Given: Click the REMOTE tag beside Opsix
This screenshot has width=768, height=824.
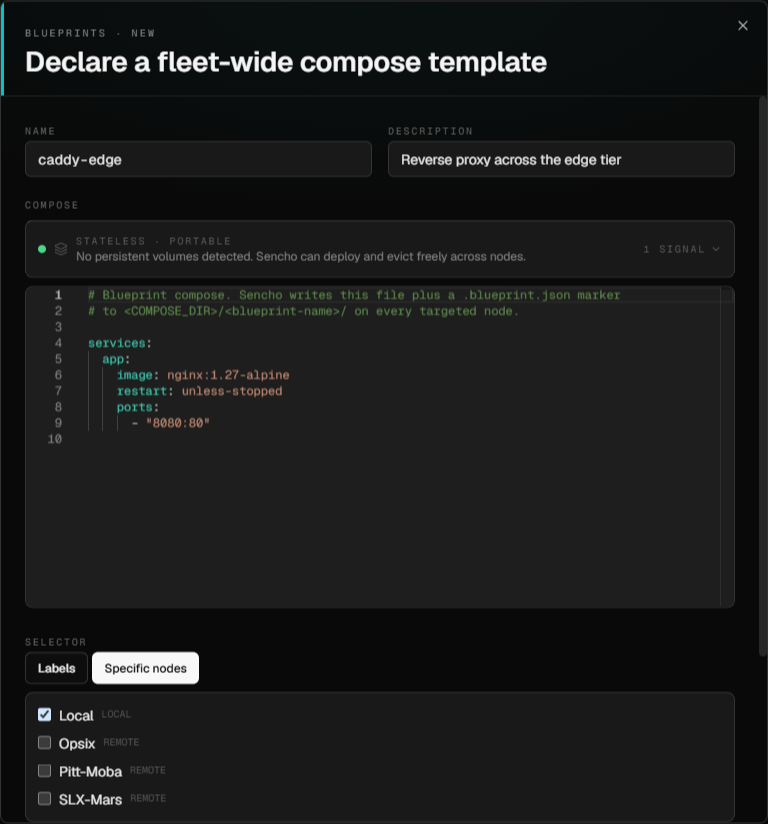Looking at the screenshot, I should tap(121, 742).
